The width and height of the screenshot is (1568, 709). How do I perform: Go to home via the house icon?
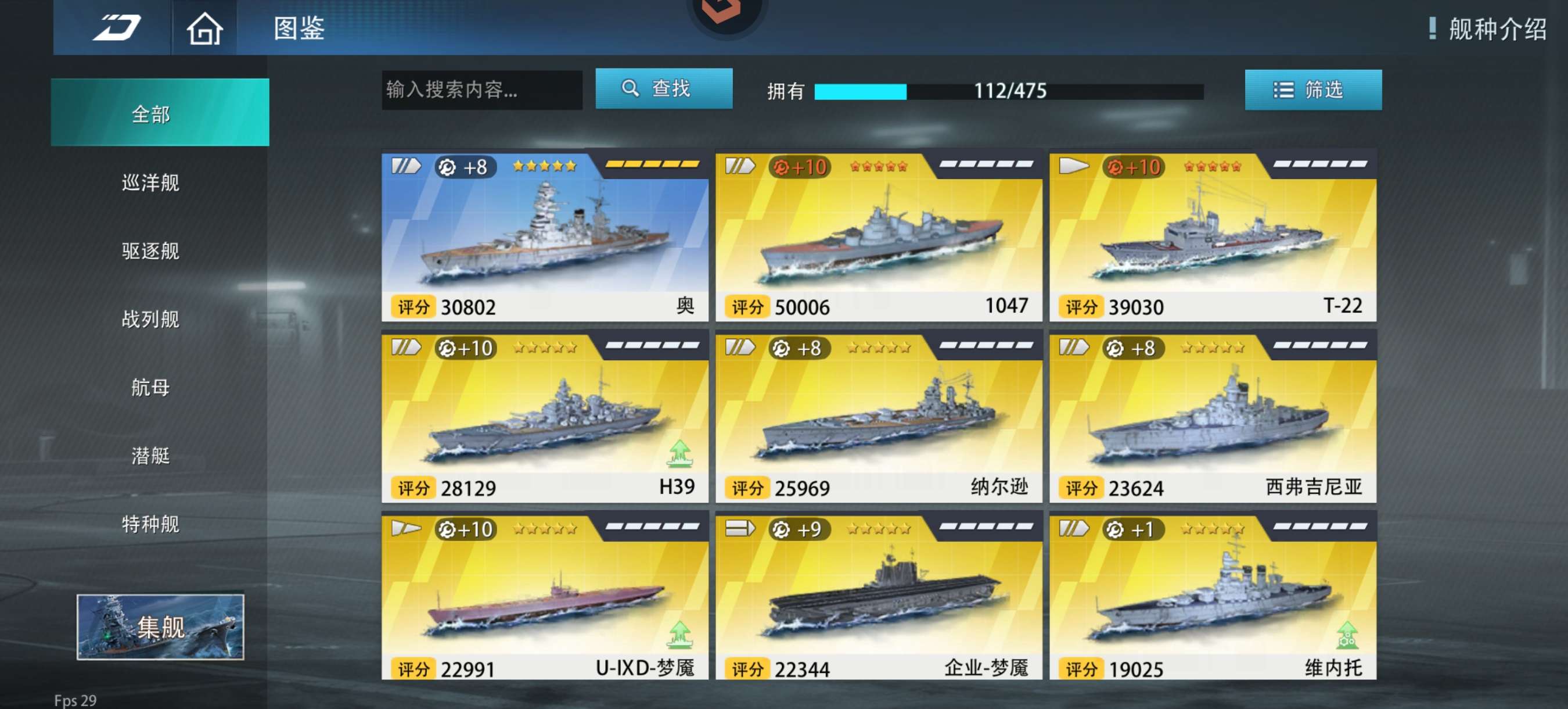[x=204, y=29]
